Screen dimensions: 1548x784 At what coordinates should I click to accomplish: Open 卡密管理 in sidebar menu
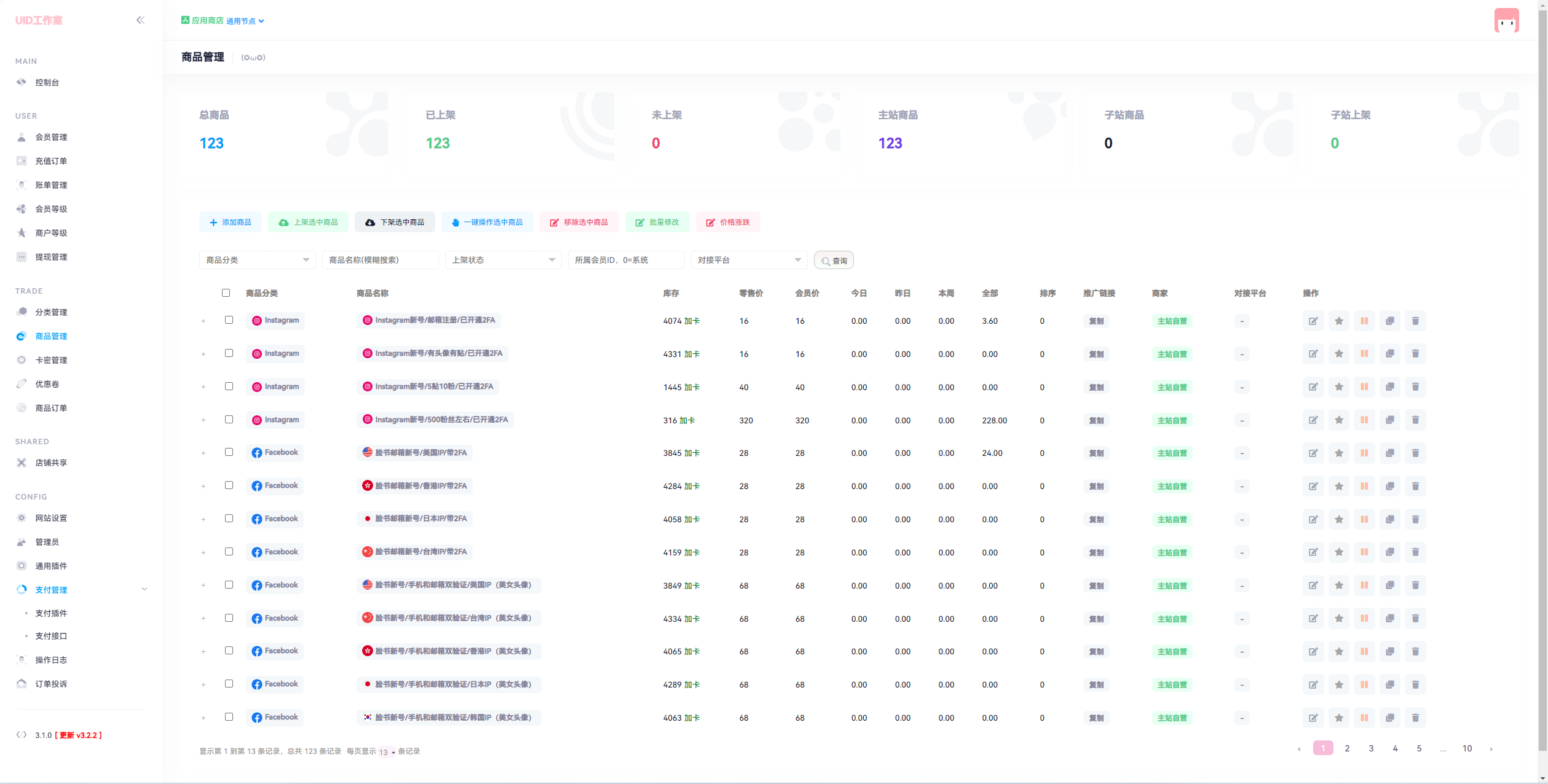pos(51,360)
